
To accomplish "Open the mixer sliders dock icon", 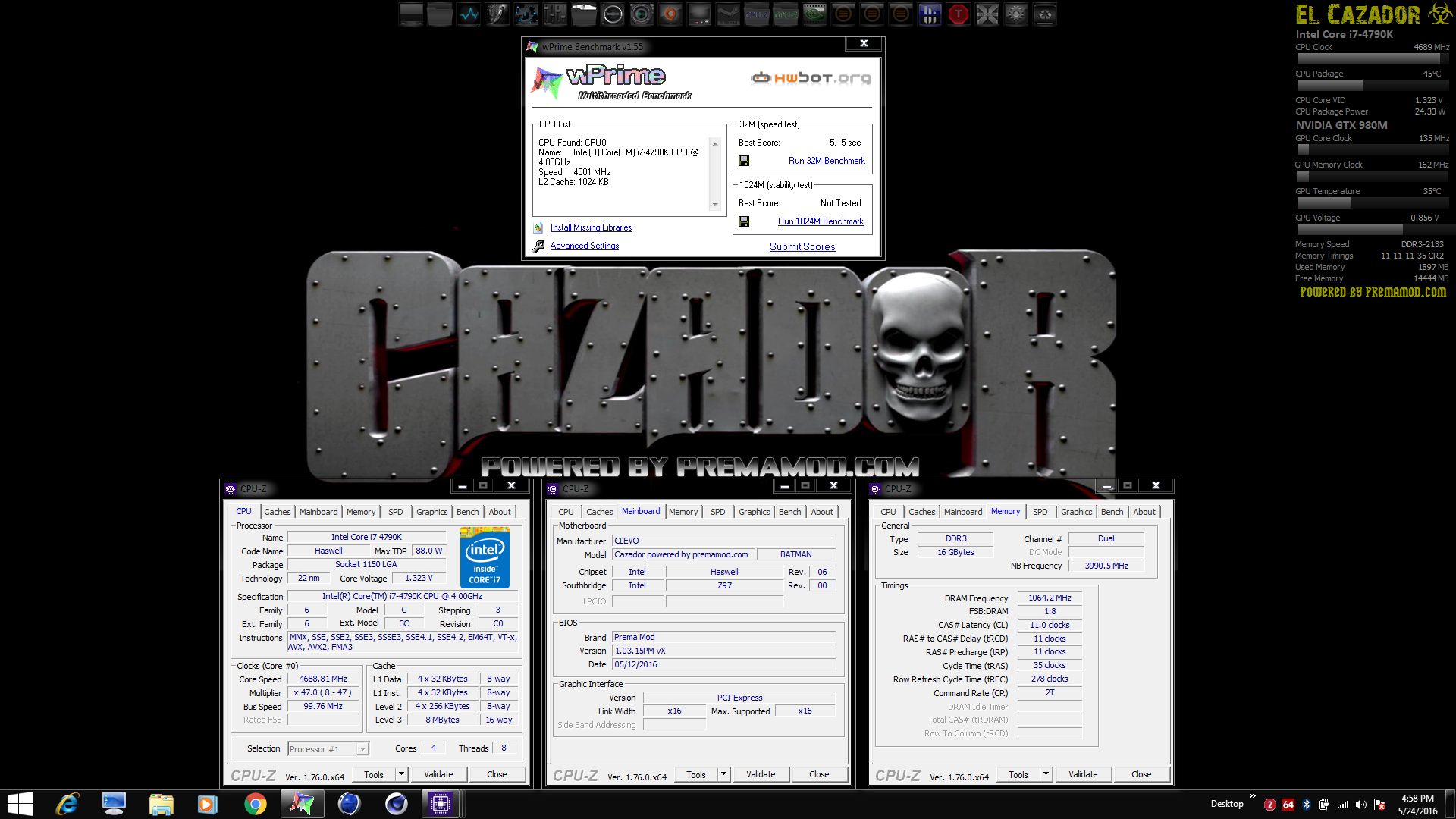I will pos(555,14).
